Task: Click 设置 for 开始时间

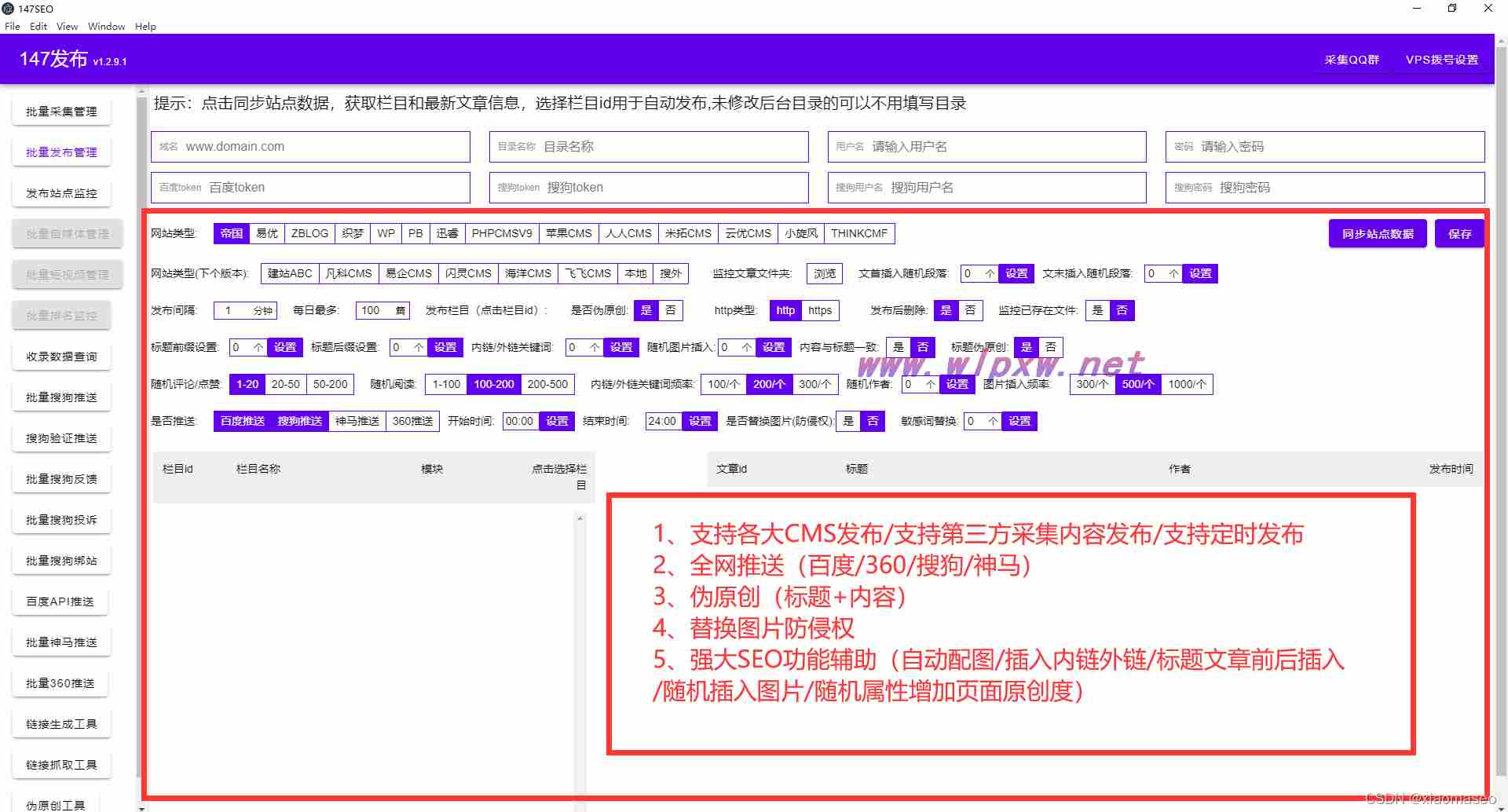Action: click(x=557, y=421)
